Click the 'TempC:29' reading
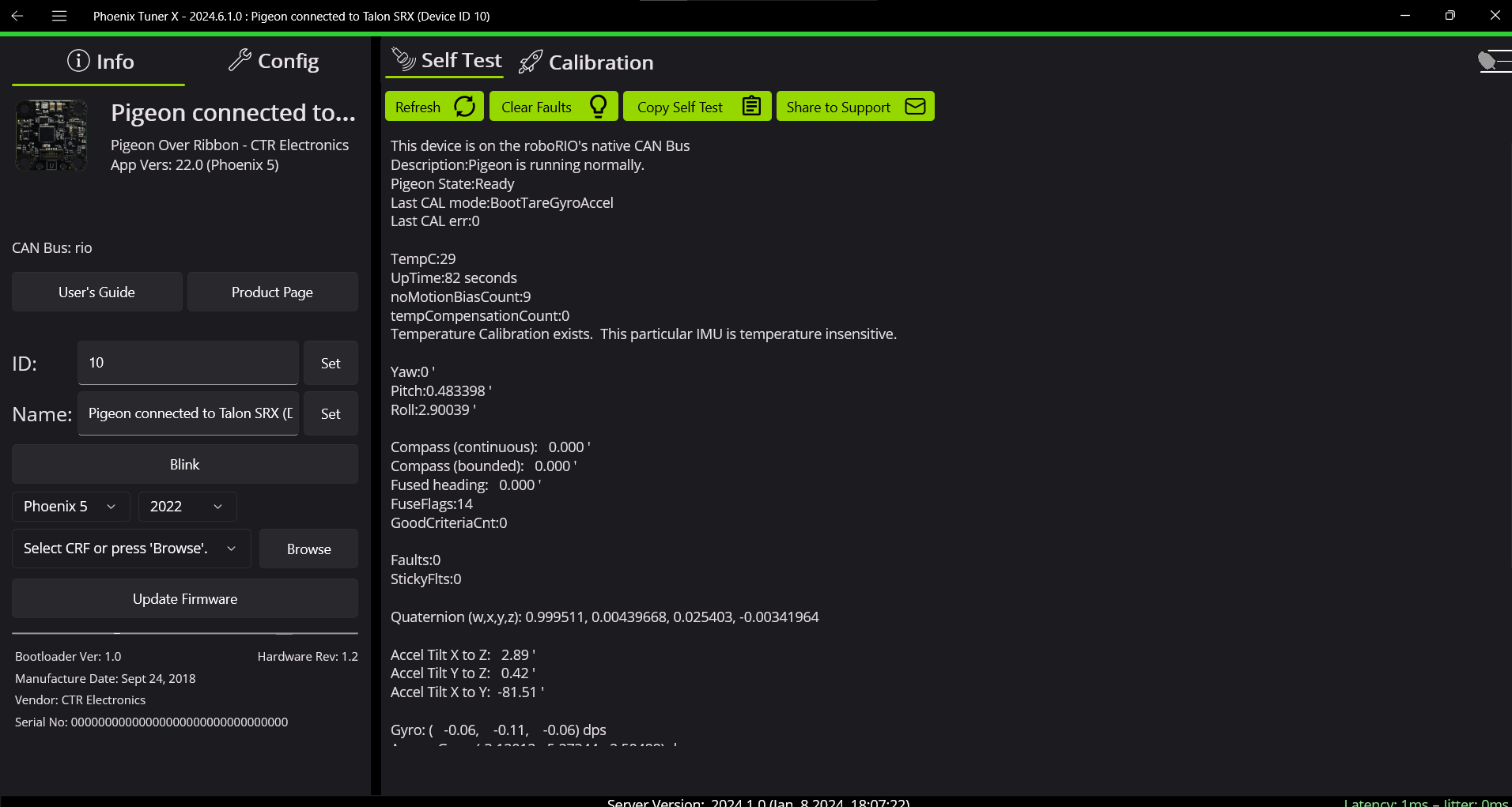Image resolution: width=1512 pixels, height=807 pixels. (x=423, y=258)
